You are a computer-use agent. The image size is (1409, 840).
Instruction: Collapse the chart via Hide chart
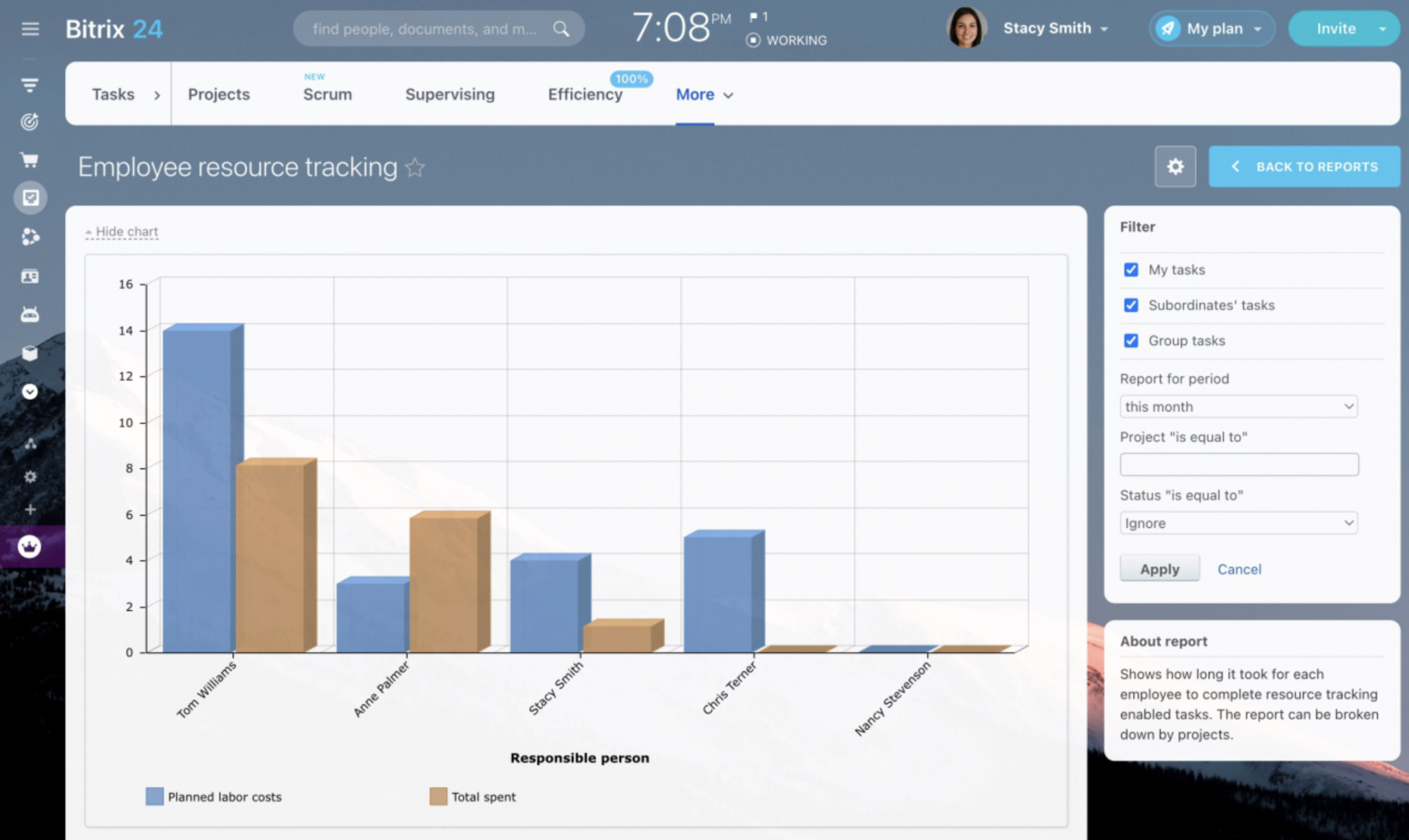(x=121, y=231)
